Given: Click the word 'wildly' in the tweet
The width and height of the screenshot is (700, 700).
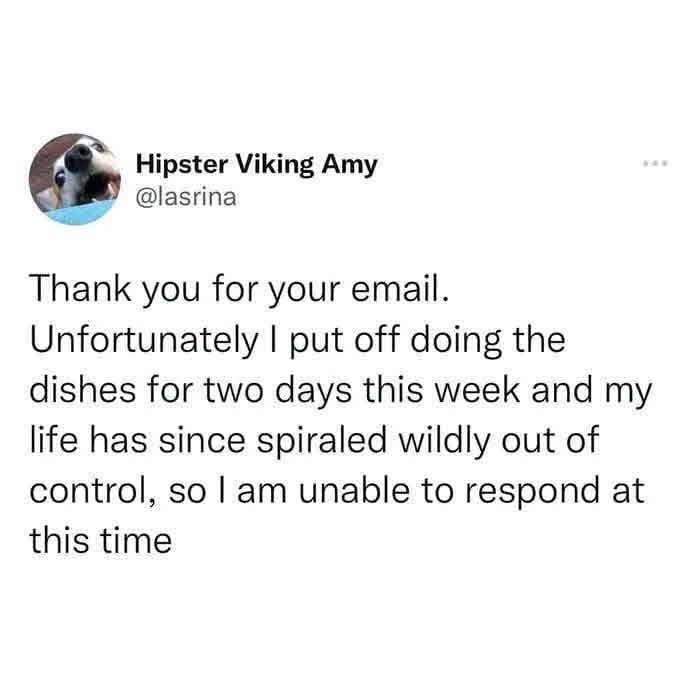Looking at the screenshot, I should point(445,441).
